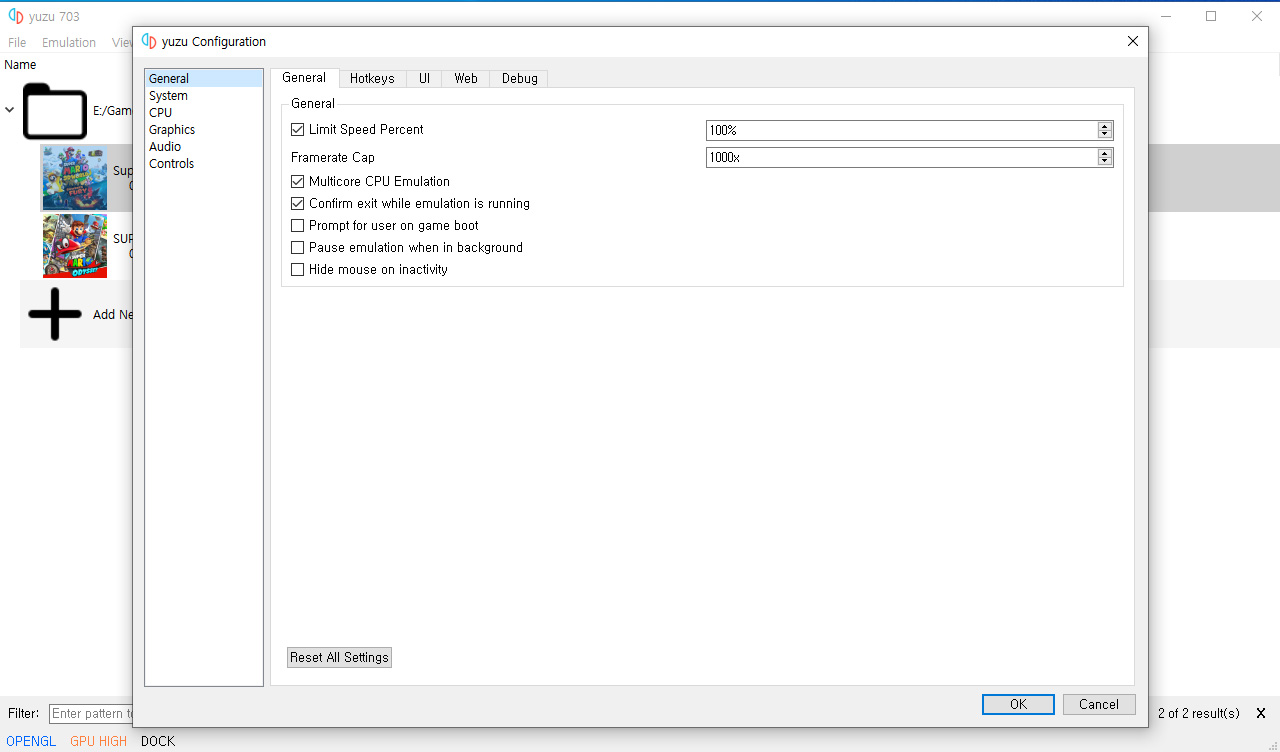
Task: Click yuzu logo in main window title bar
Action: point(16,16)
